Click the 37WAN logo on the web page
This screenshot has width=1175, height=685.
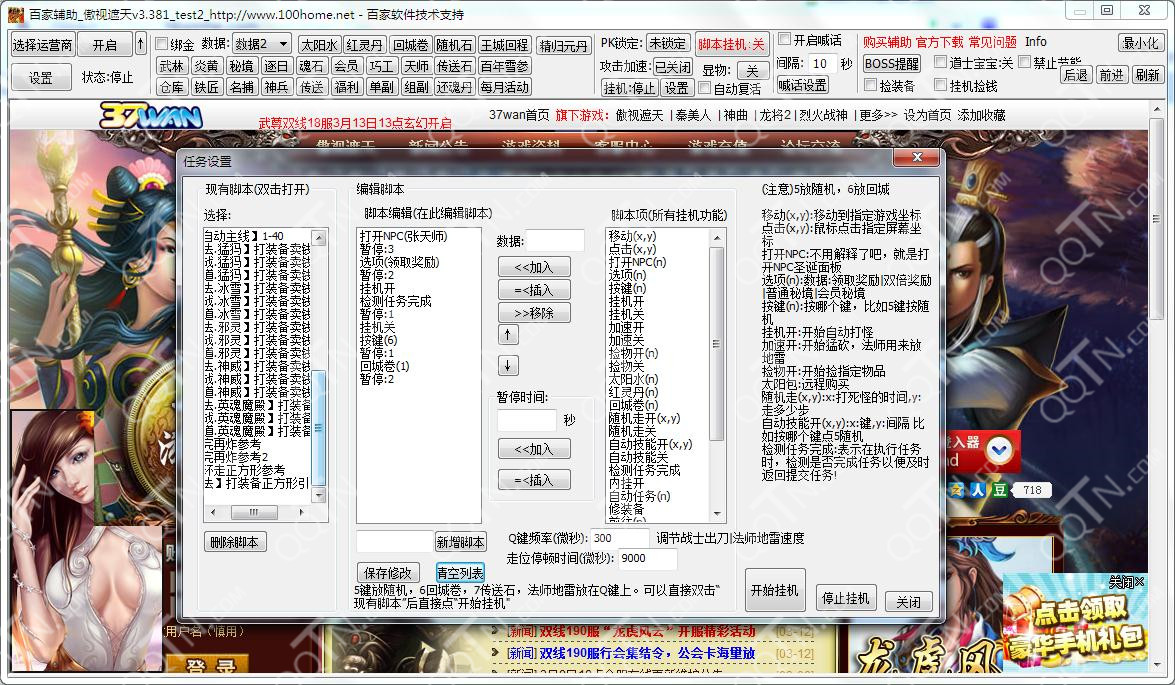pos(150,116)
